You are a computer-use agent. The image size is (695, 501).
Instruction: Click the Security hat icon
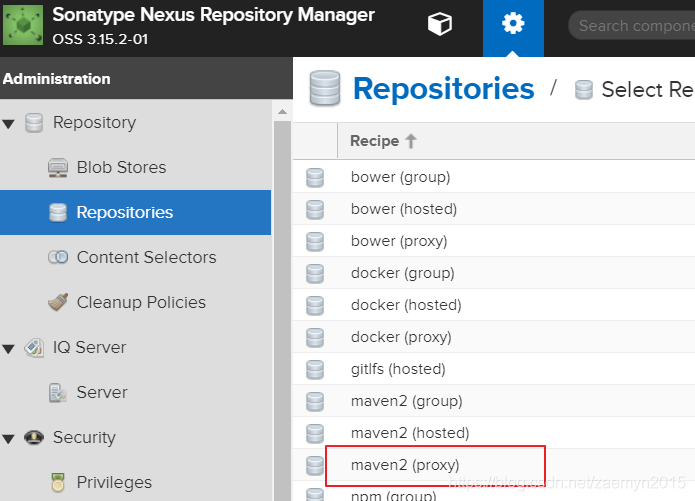pyautogui.click(x=34, y=437)
